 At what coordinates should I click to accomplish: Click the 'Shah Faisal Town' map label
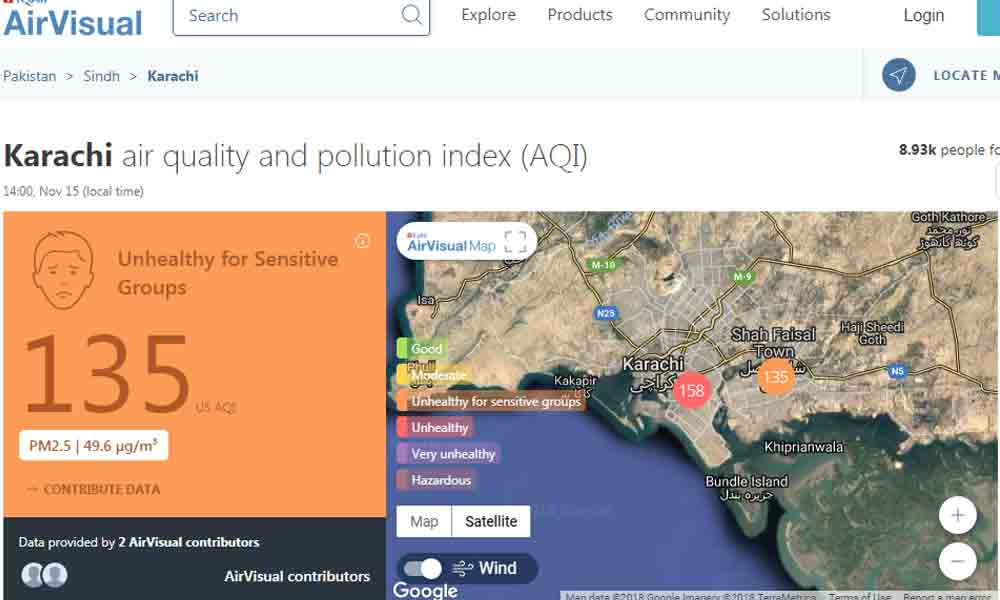(x=774, y=343)
